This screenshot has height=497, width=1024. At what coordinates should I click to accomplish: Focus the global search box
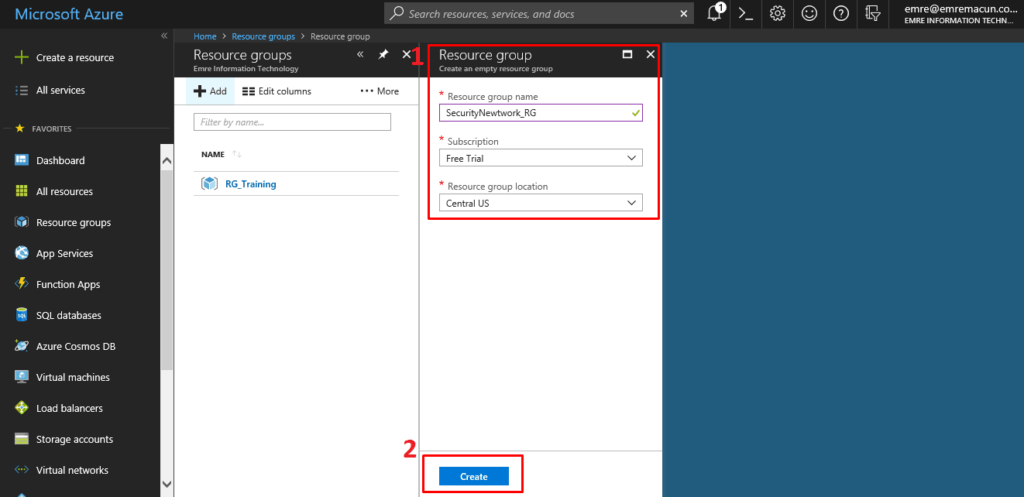tap(539, 14)
